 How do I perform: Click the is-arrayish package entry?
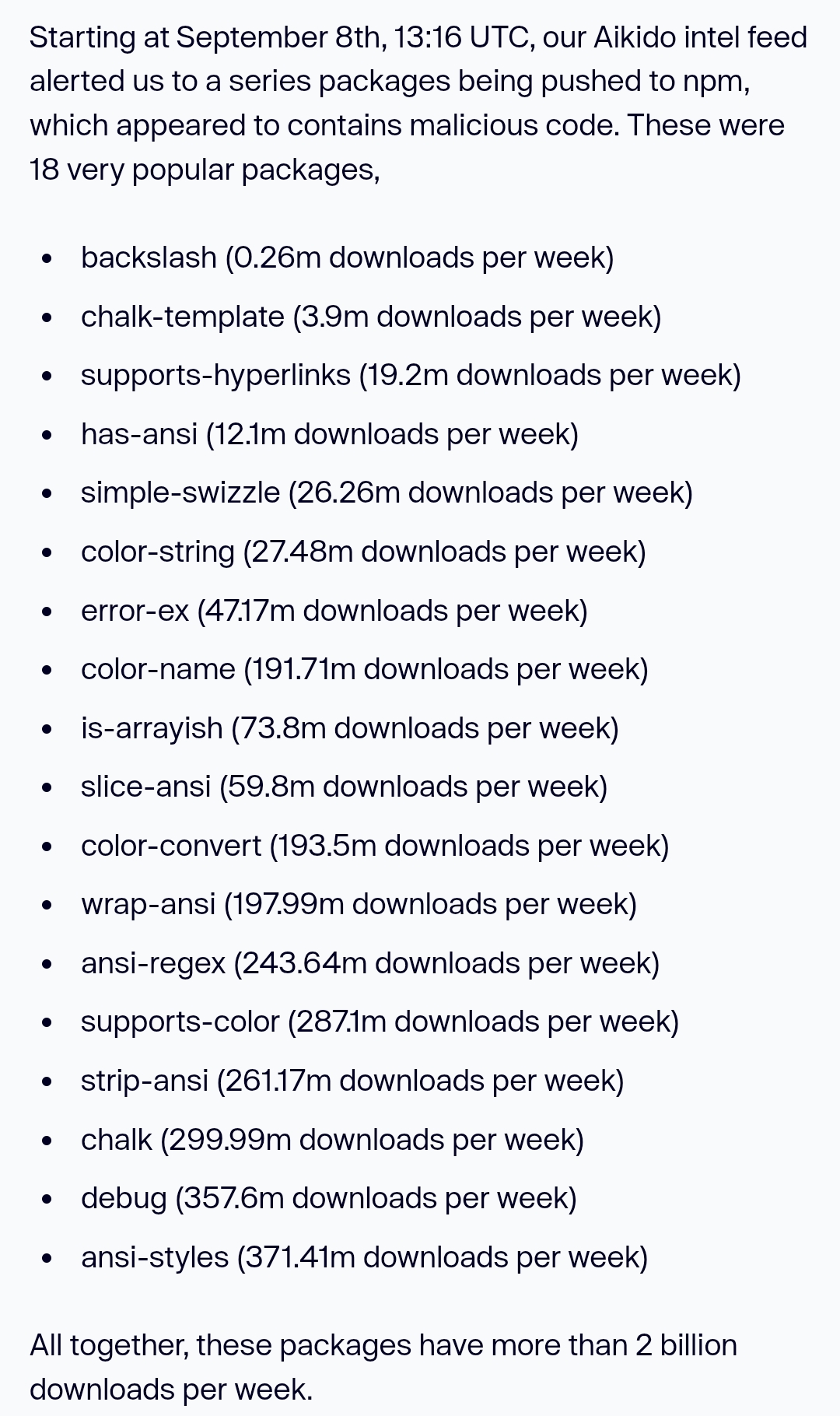[x=350, y=728]
